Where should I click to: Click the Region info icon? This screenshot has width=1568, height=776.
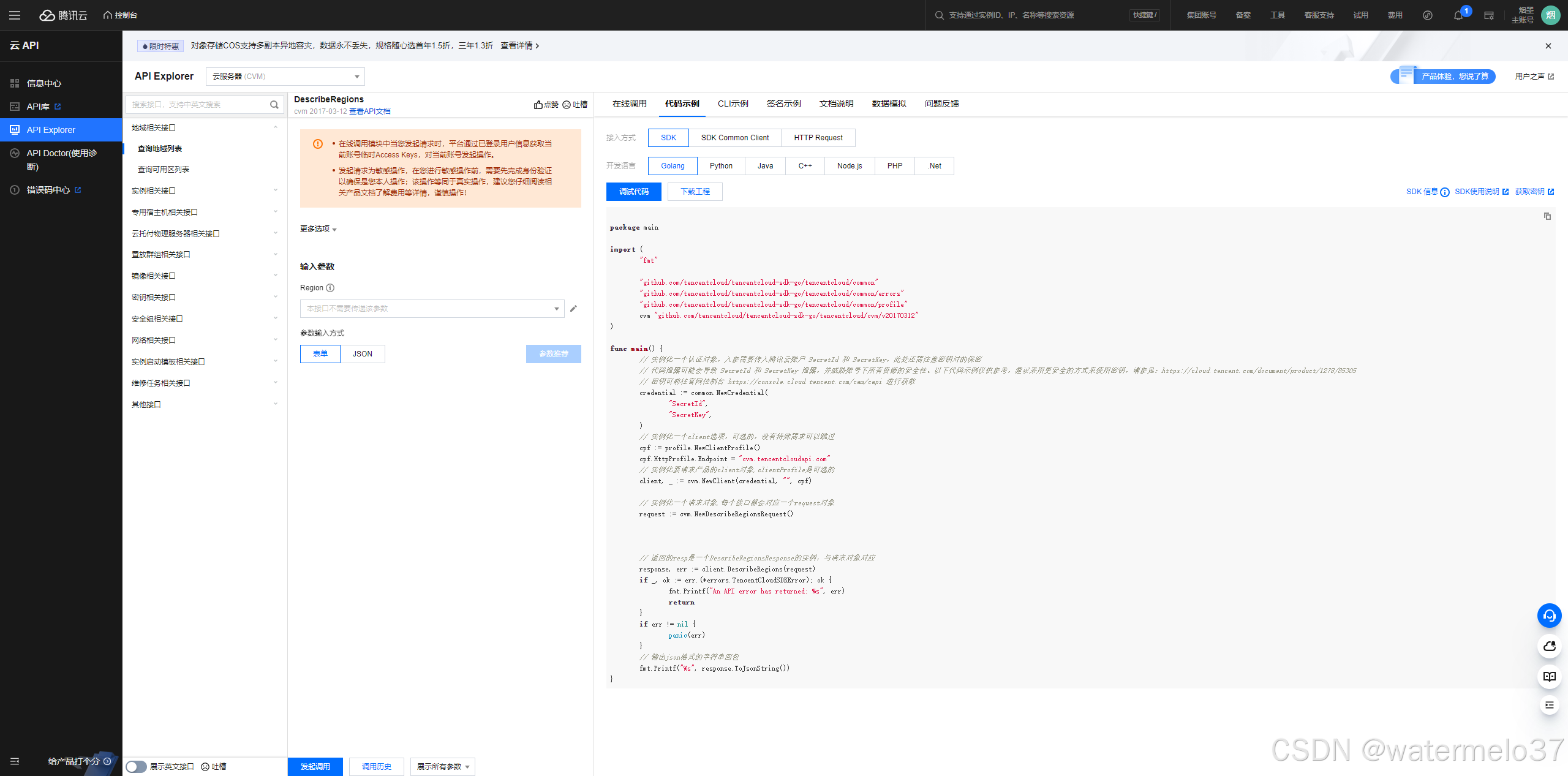coord(330,288)
